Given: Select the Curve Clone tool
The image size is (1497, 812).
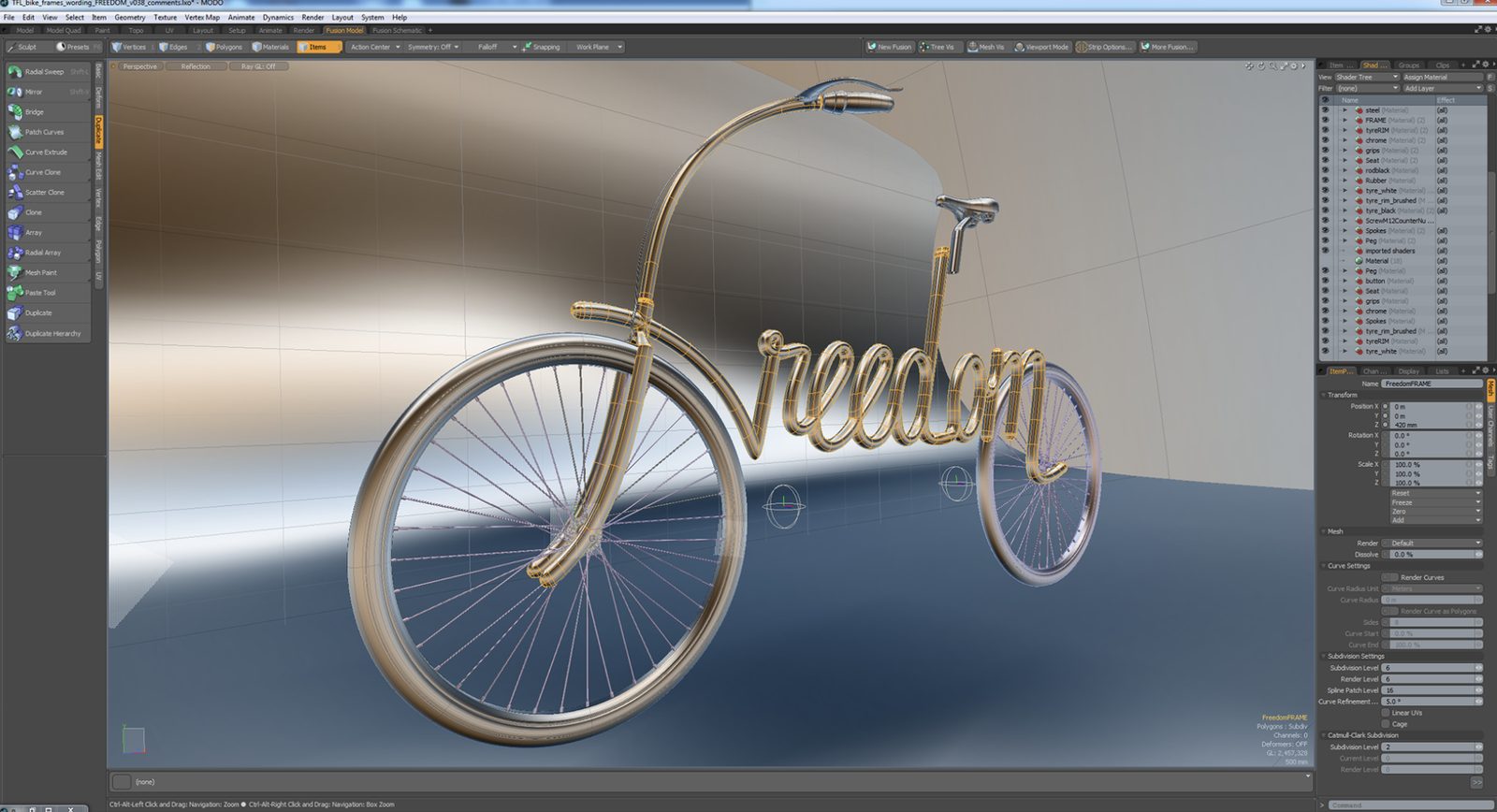Looking at the screenshot, I should tap(49, 172).
